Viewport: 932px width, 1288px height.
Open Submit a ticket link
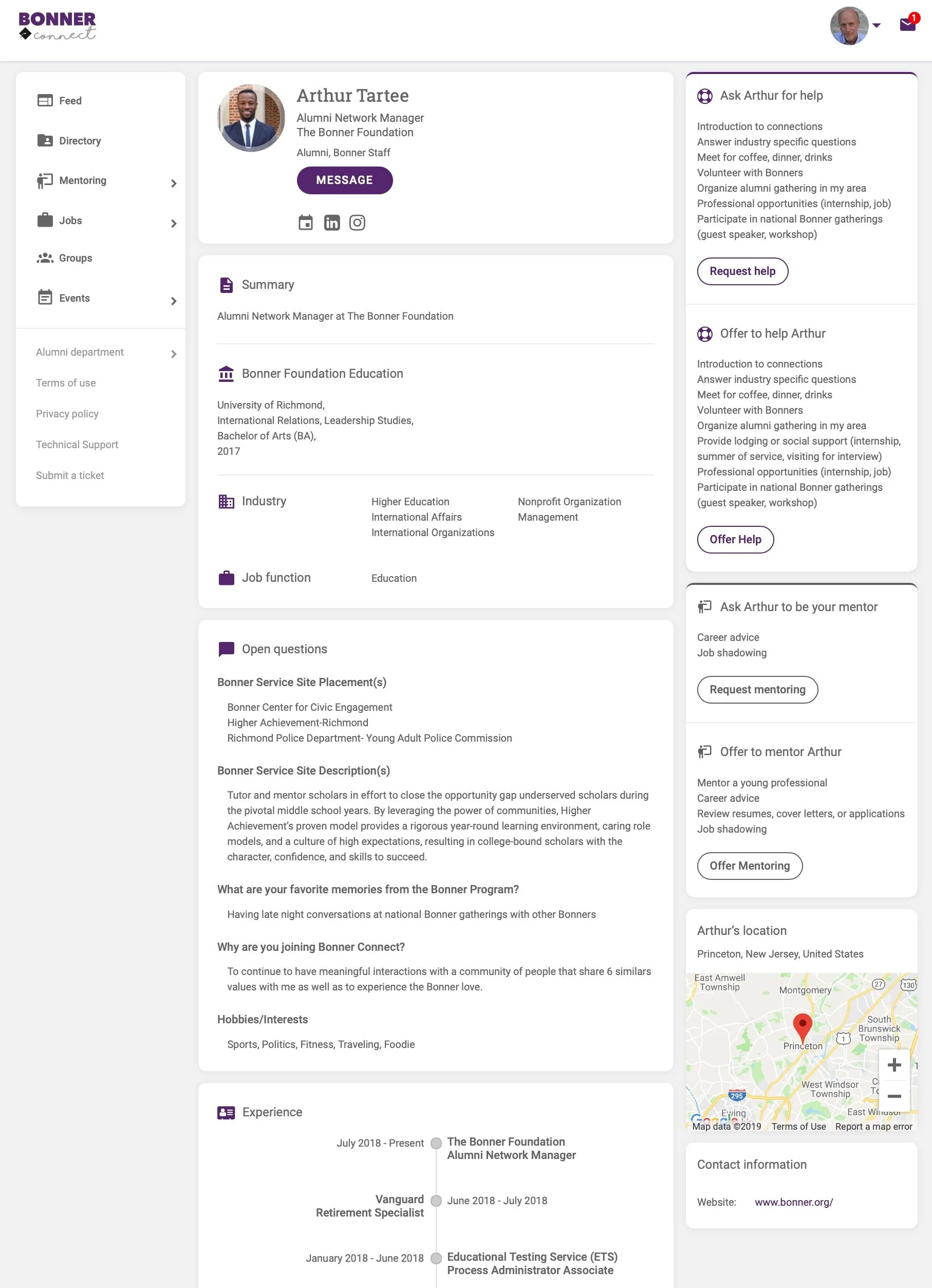[x=70, y=475]
